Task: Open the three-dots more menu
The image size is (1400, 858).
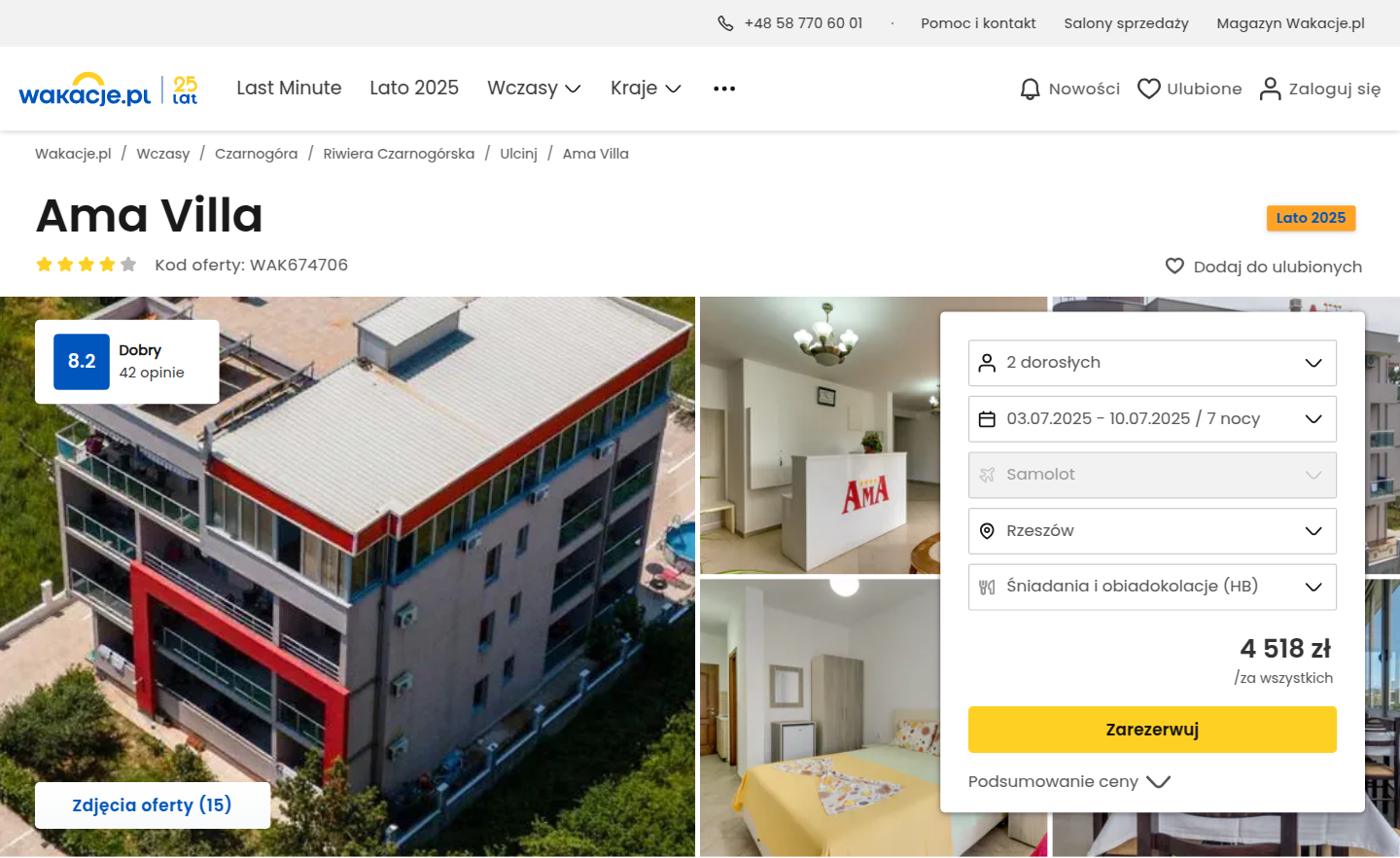Action: pos(724,89)
